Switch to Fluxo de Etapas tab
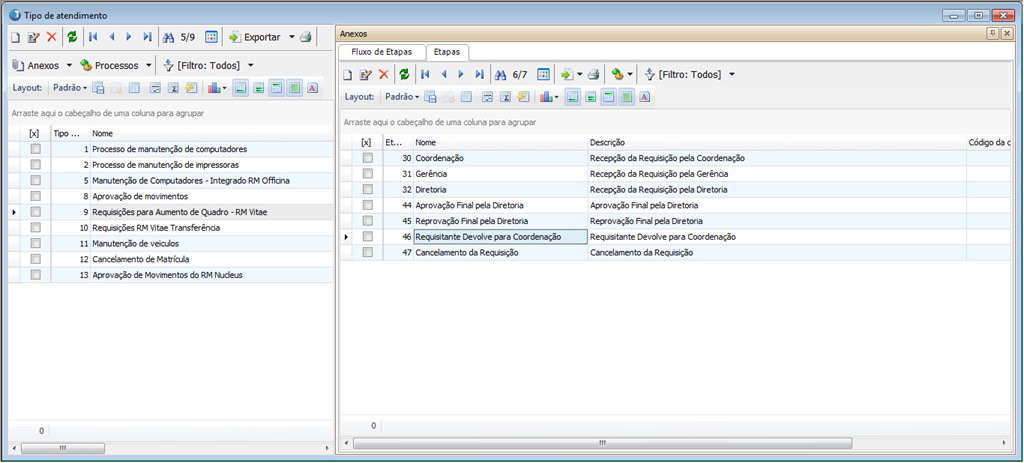Image resolution: width=1024 pixels, height=463 pixels. click(381, 52)
